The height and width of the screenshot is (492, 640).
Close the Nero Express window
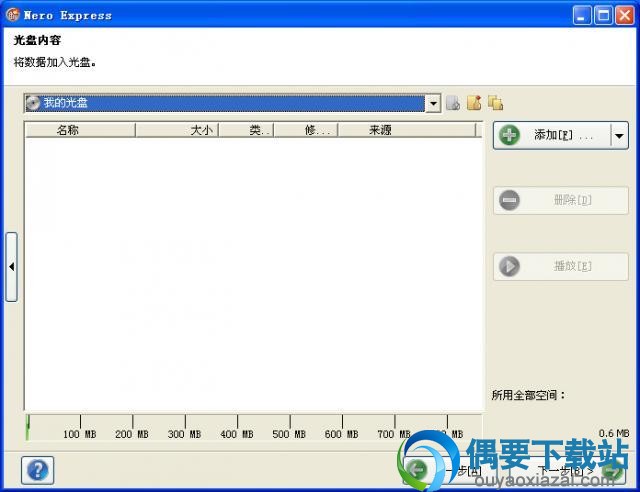[624, 16]
